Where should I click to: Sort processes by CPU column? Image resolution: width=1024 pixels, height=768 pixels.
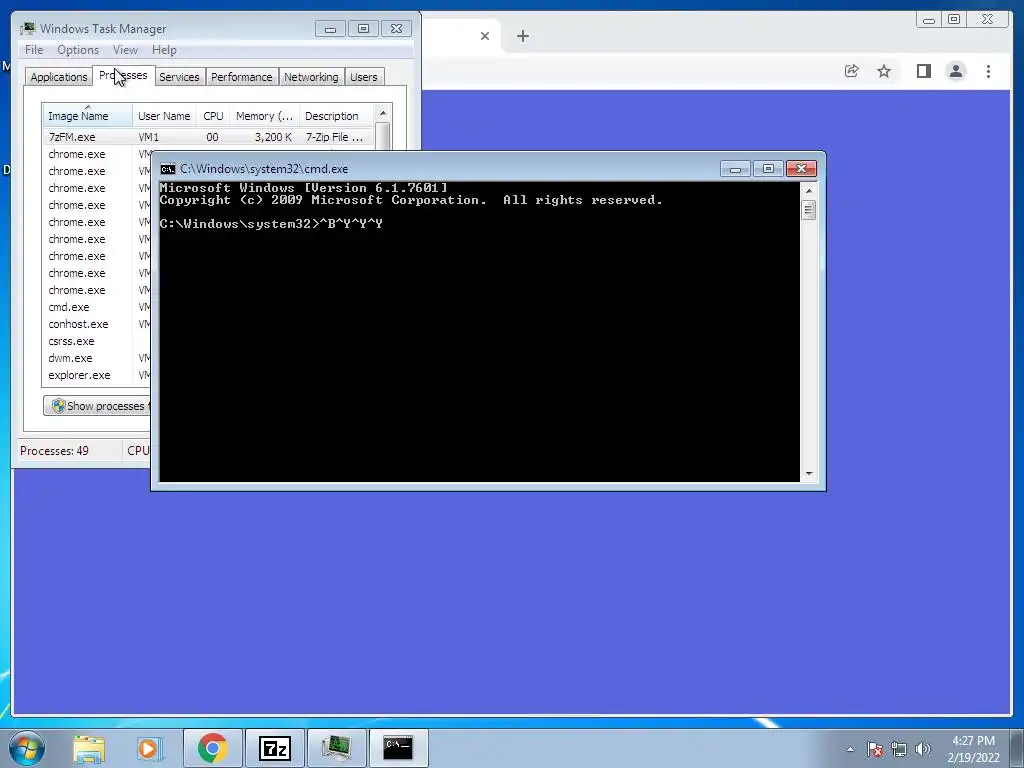coord(213,116)
